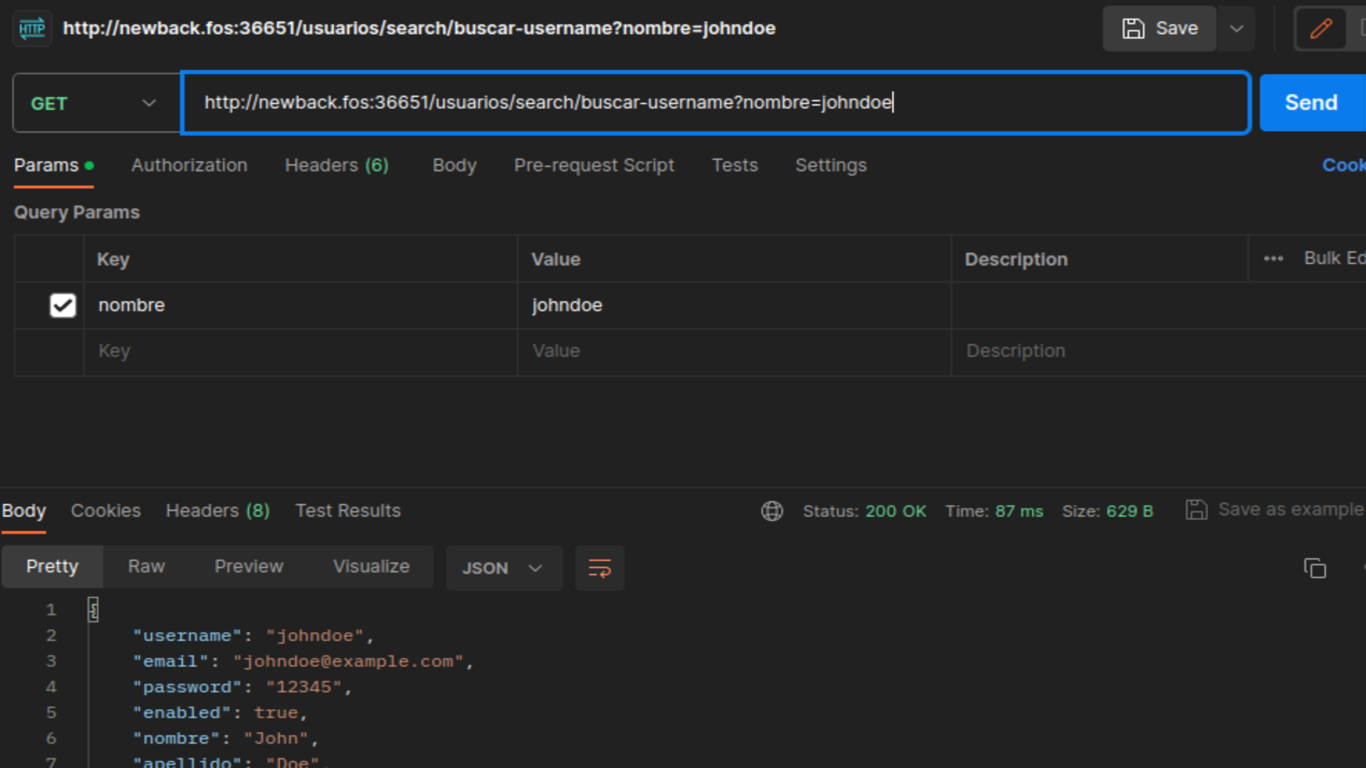The width and height of the screenshot is (1366, 768).
Task: Select the Raw response view
Action: point(146,566)
